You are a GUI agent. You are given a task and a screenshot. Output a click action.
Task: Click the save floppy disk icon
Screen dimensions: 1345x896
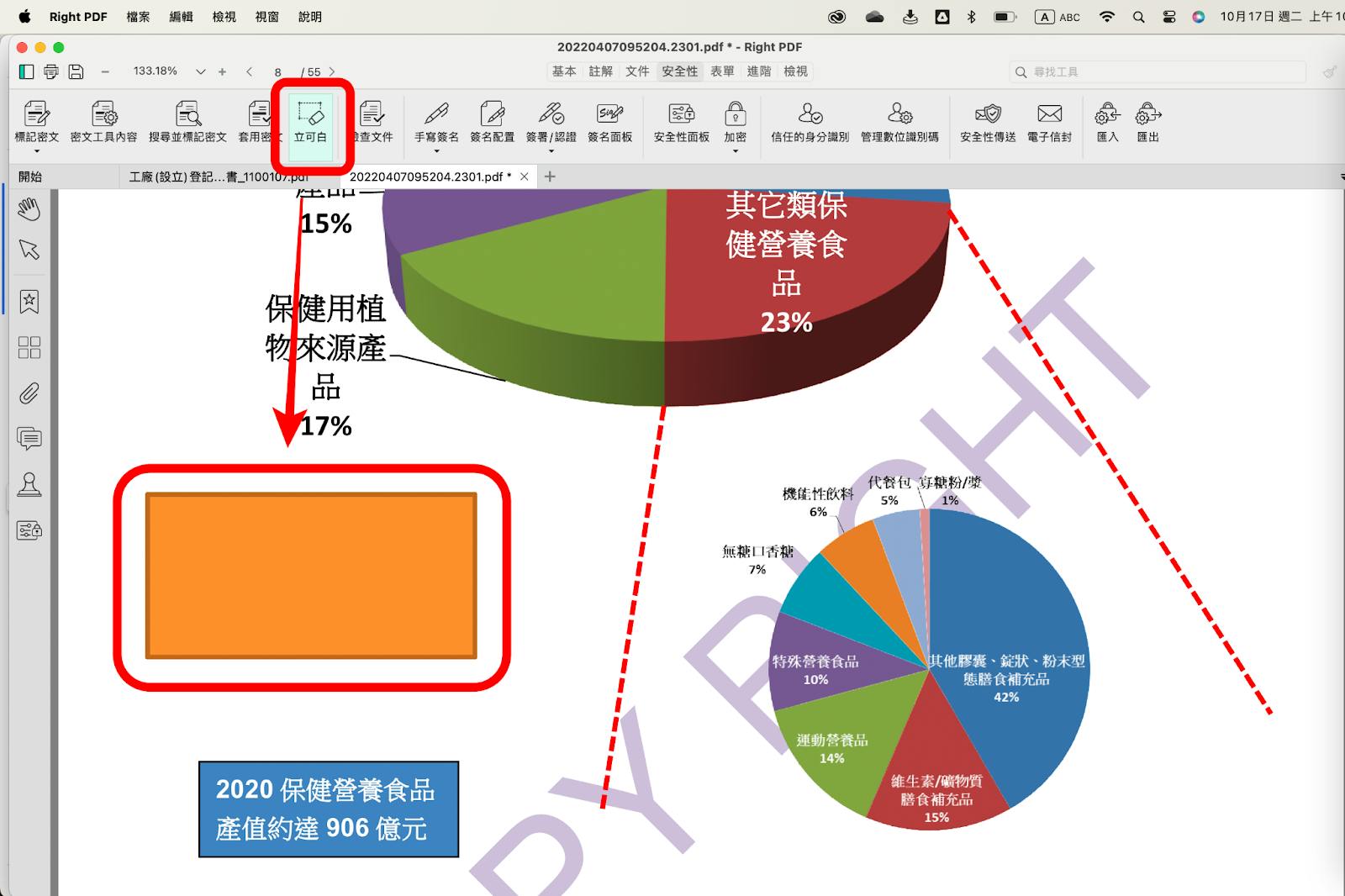pyautogui.click(x=76, y=71)
